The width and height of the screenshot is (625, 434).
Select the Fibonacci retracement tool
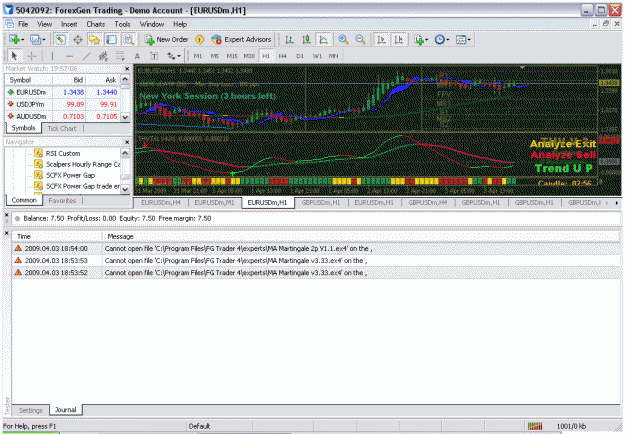point(120,56)
